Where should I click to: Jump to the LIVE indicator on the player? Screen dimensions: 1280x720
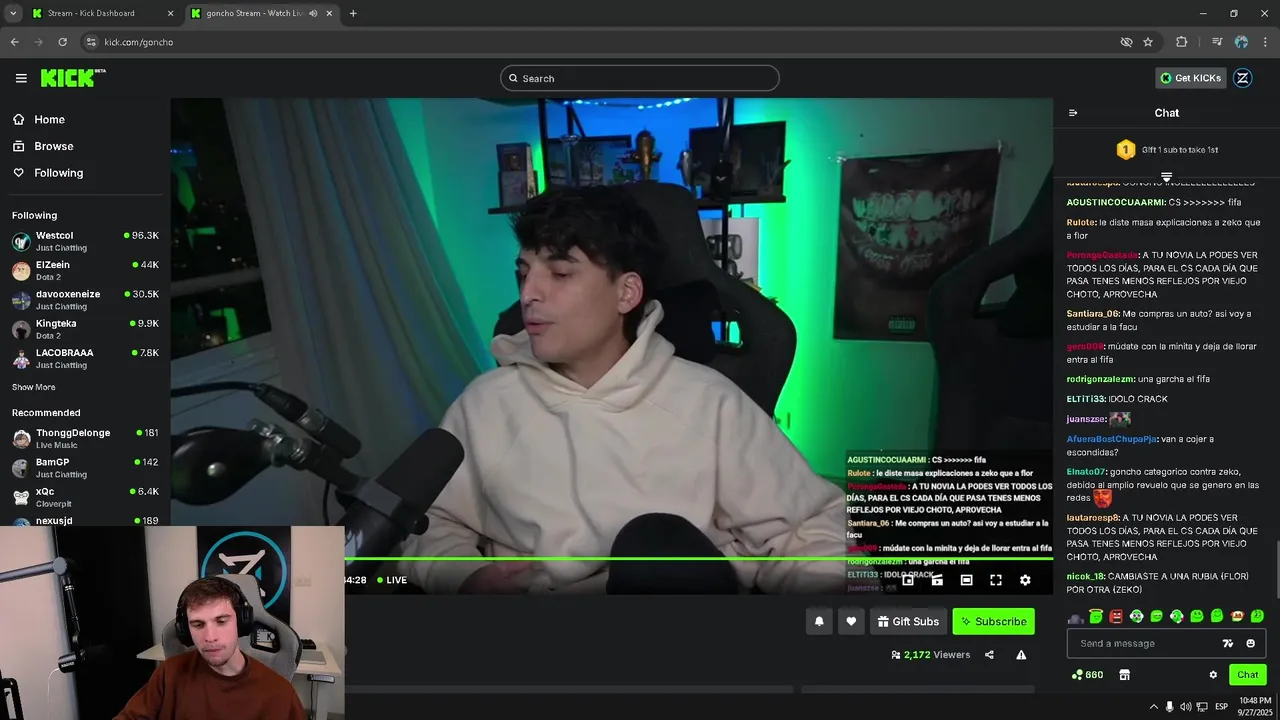click(392, 580)
